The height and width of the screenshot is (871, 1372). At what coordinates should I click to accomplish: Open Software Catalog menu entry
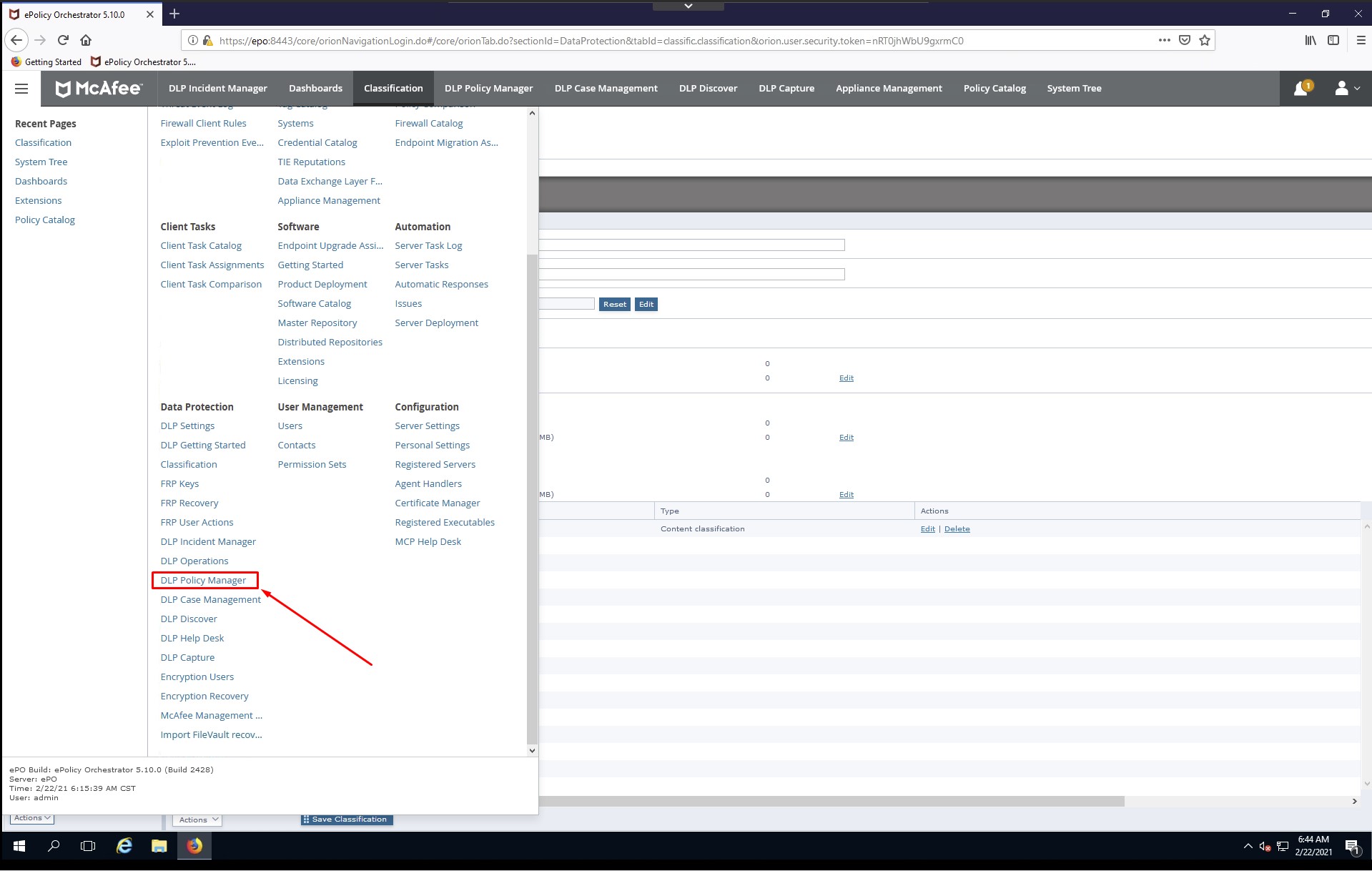pos(315,303)
